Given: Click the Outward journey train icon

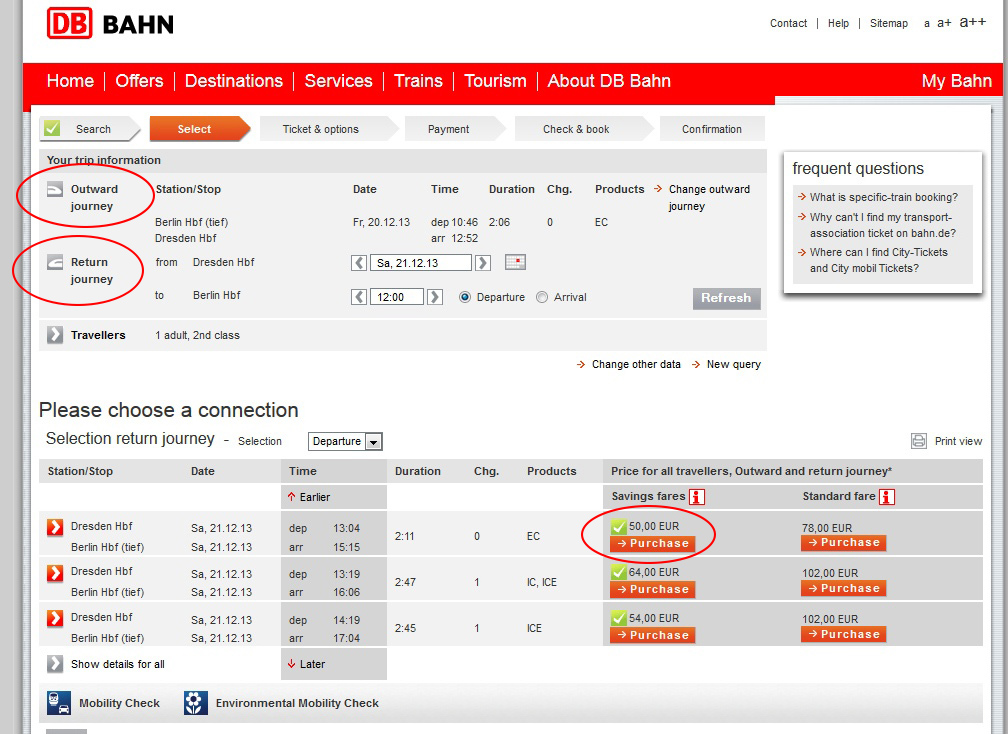Looking at the screenshot, I should (55, 190).
